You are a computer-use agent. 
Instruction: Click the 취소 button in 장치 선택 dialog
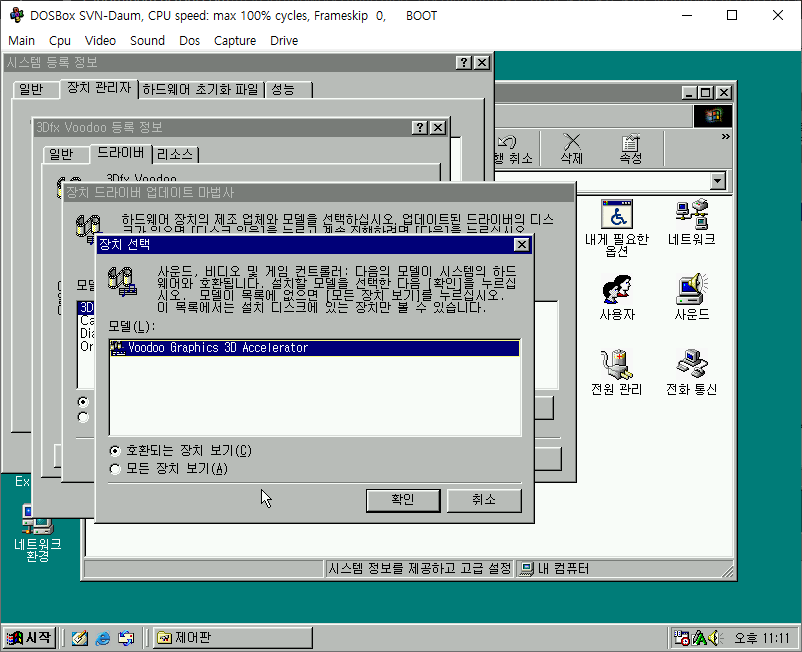click(484, 500)
